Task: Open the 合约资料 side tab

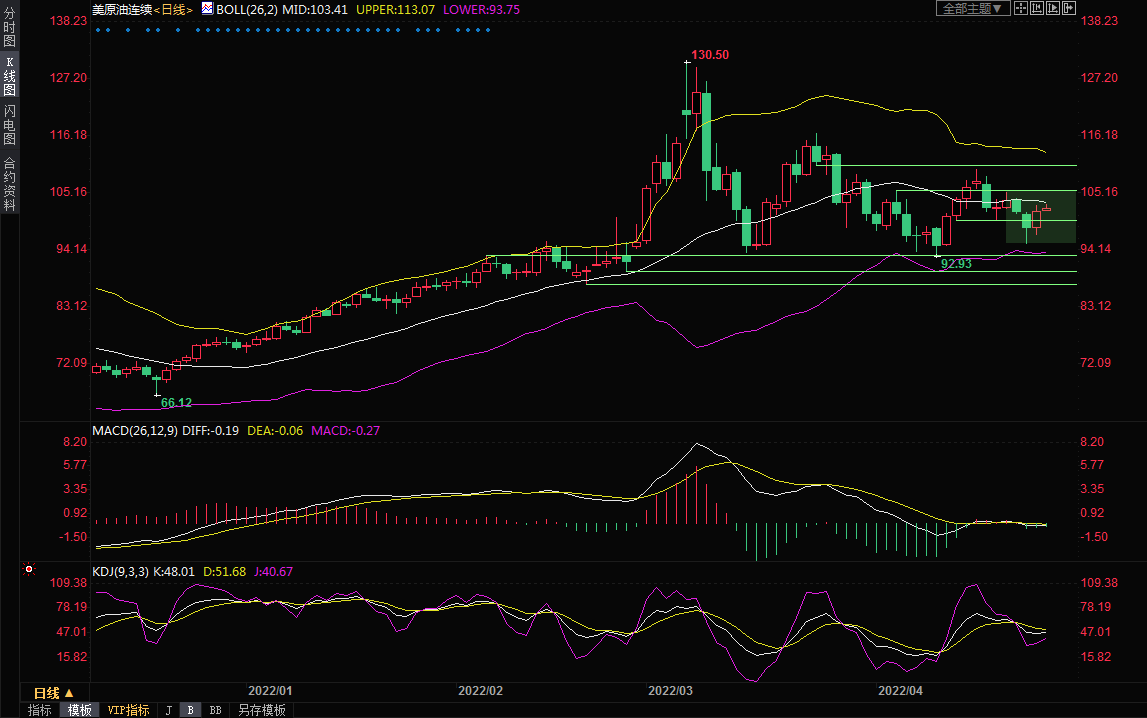Action: 9,183
